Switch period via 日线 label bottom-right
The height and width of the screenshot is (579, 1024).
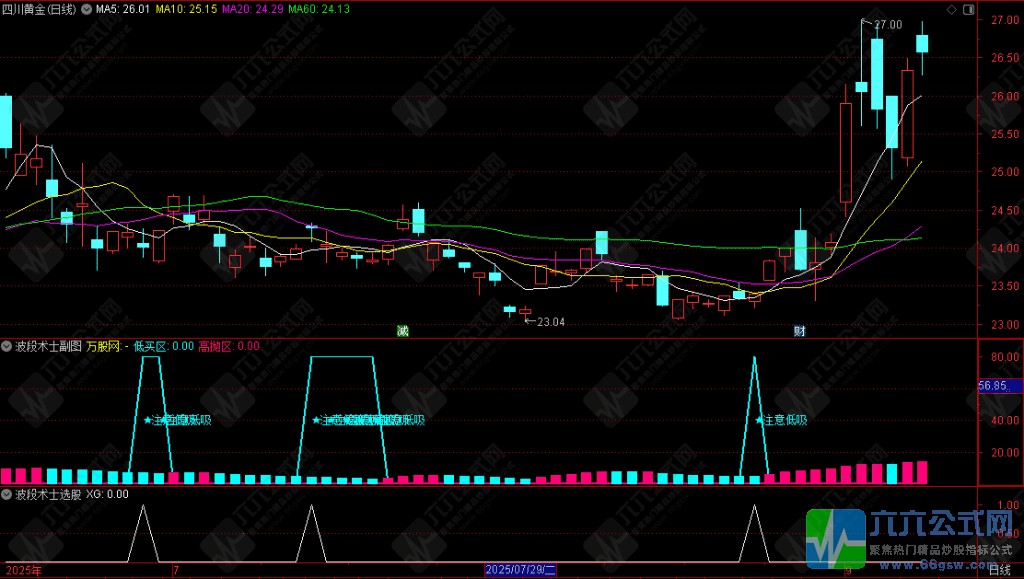[x=1000, y=571]
